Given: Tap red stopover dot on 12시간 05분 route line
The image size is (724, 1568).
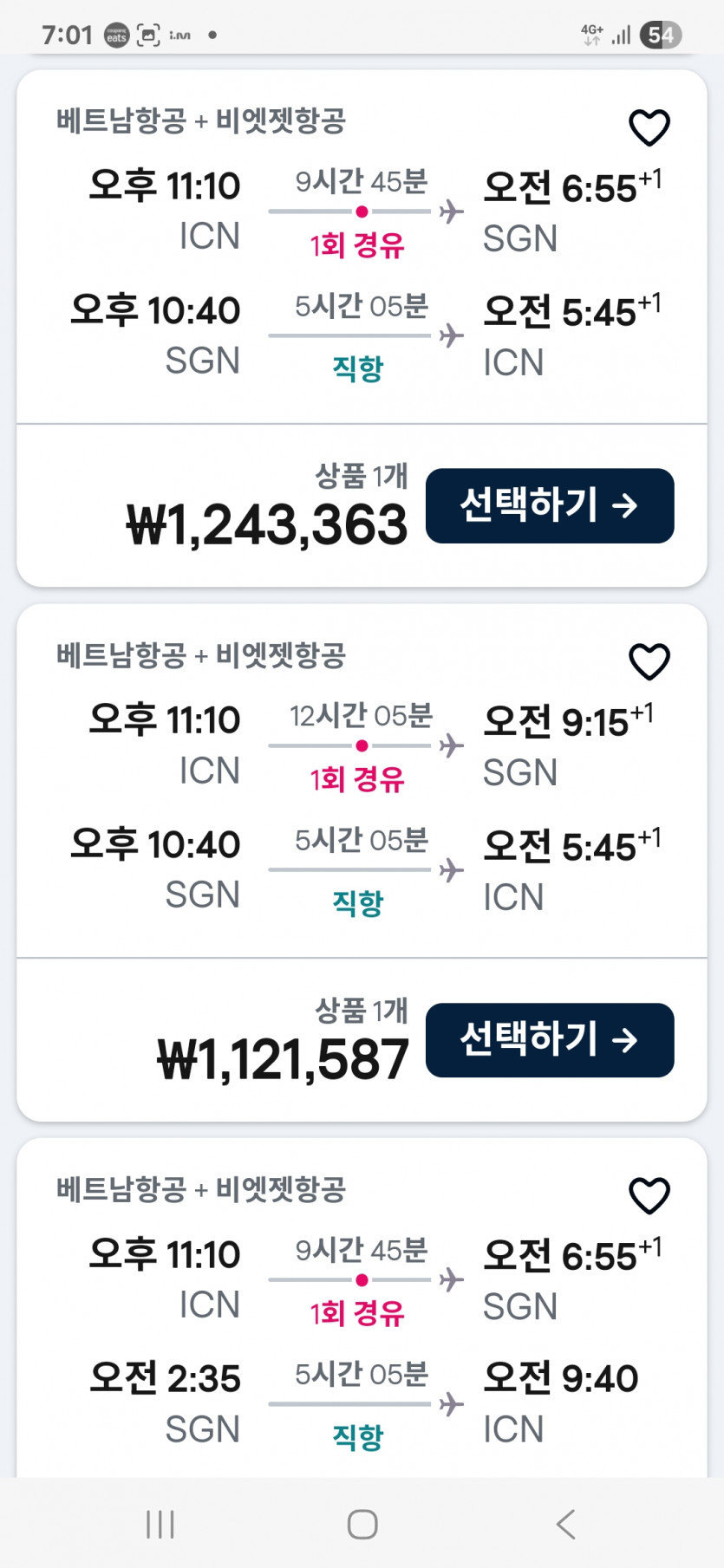Looking at the screenshot, I should [362, 745].
